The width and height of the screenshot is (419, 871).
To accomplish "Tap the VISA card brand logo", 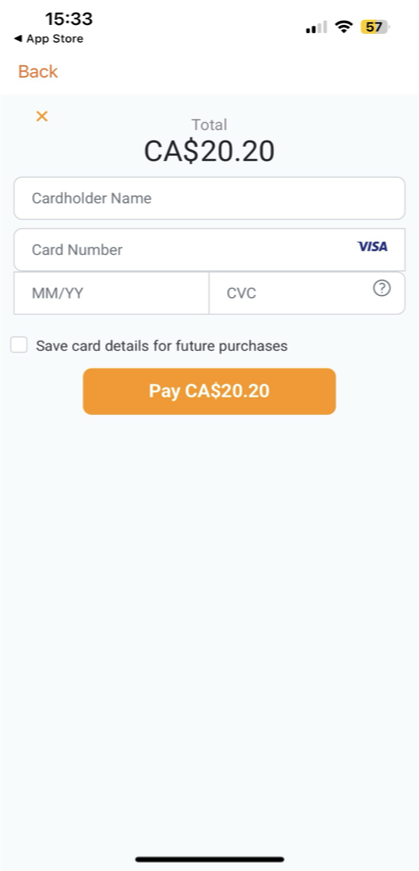I will point(372,247).
